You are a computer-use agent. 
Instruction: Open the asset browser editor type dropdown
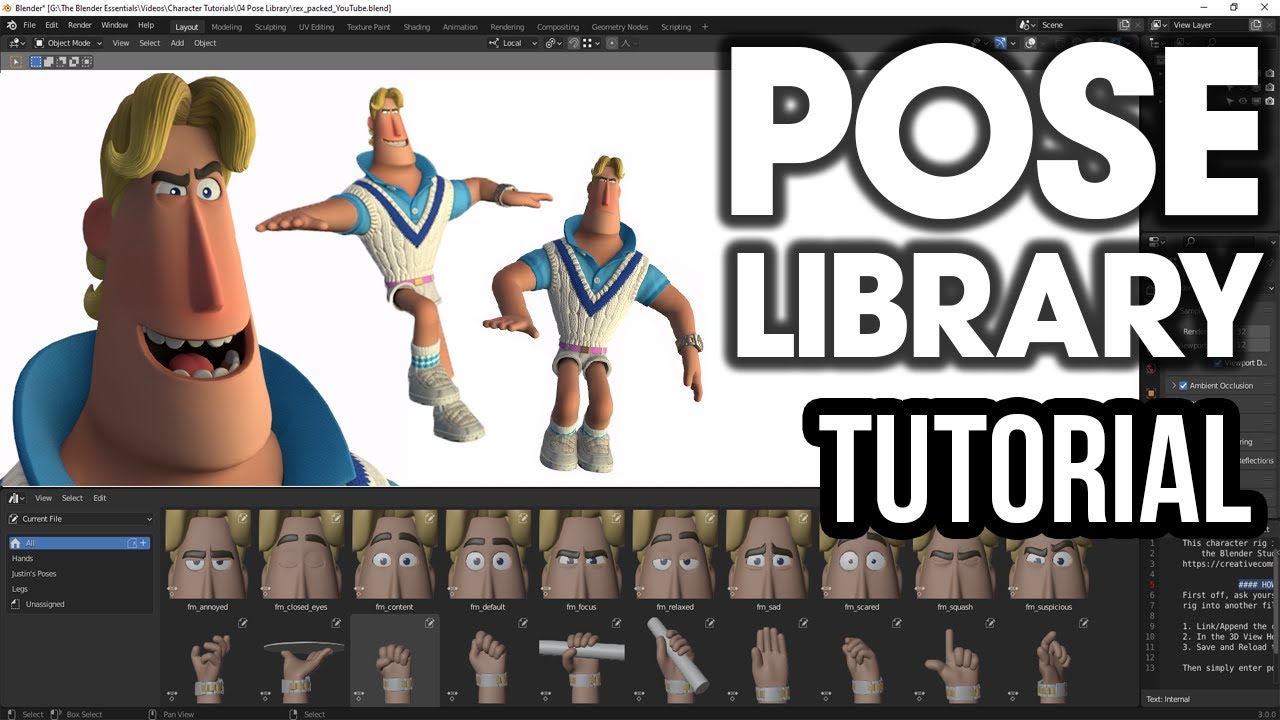click(17, 498)
